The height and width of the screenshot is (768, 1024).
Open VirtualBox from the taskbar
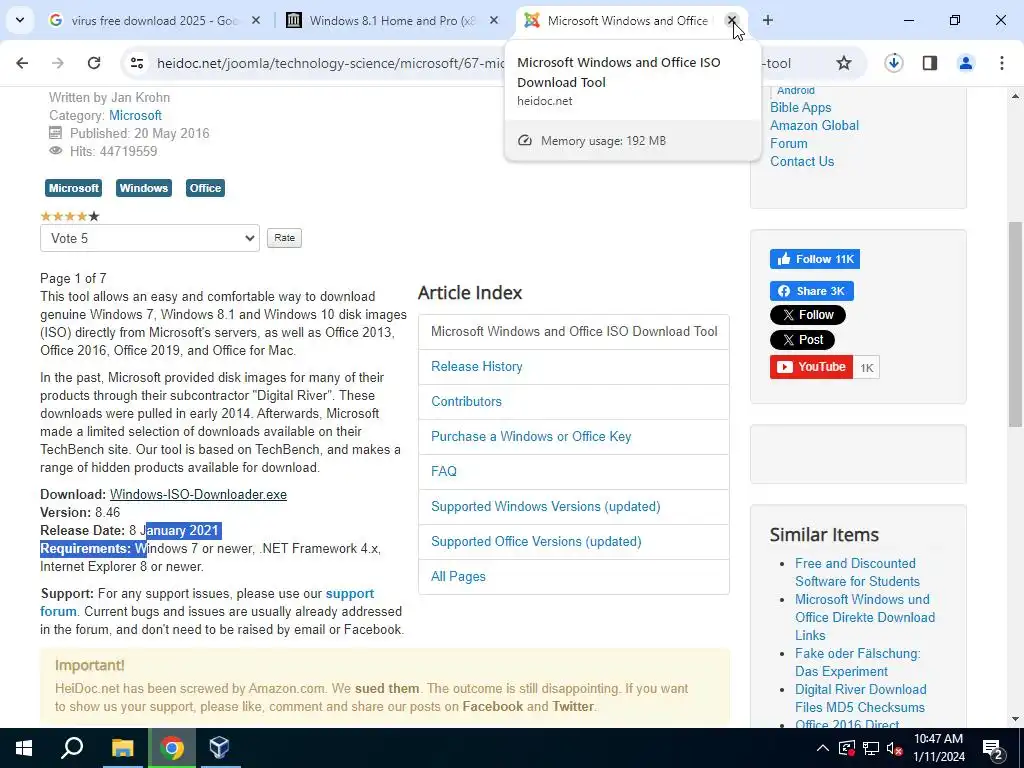click(x=219, y=748)
